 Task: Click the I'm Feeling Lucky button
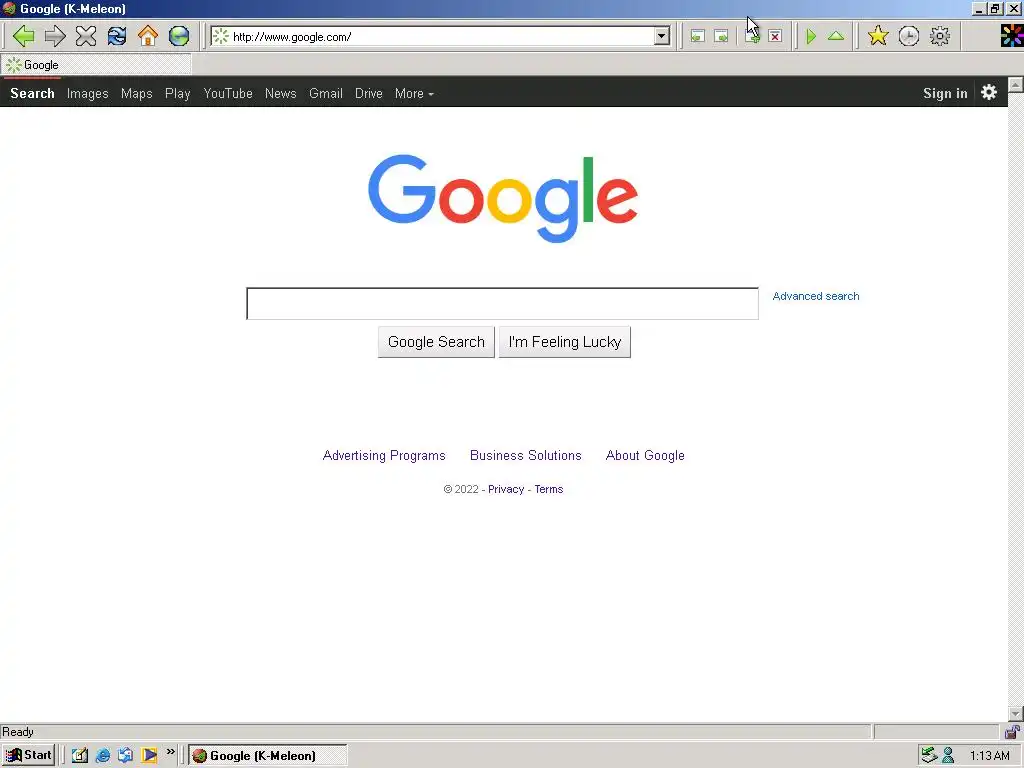(x=565, y=342)
